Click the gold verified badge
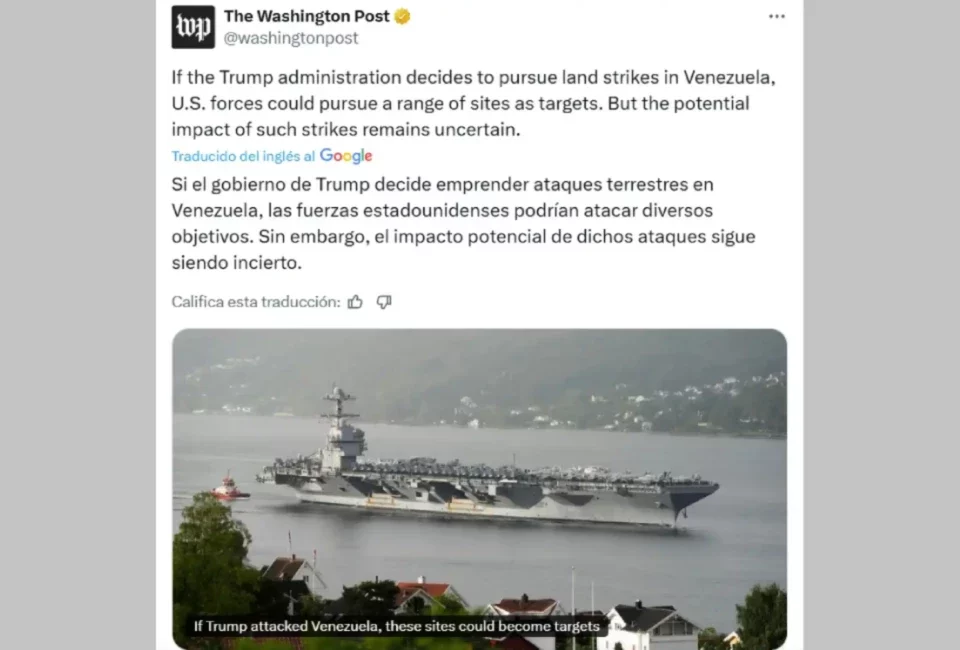 tap(402, 17)
